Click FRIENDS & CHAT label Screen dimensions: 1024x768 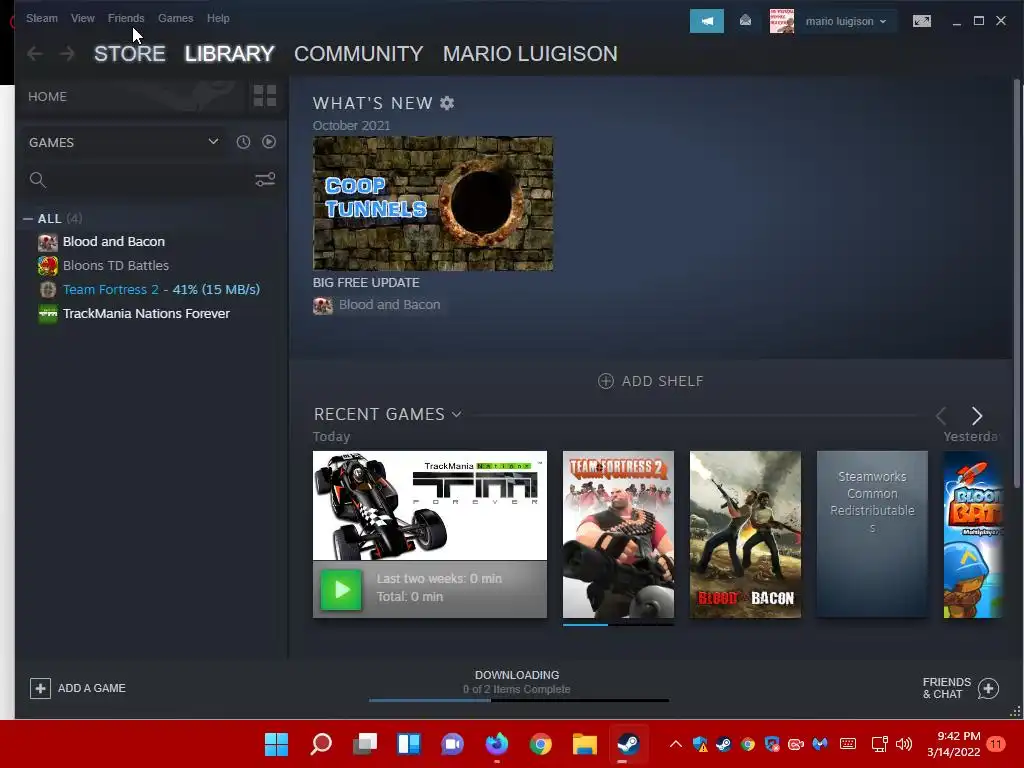(946, 688)
